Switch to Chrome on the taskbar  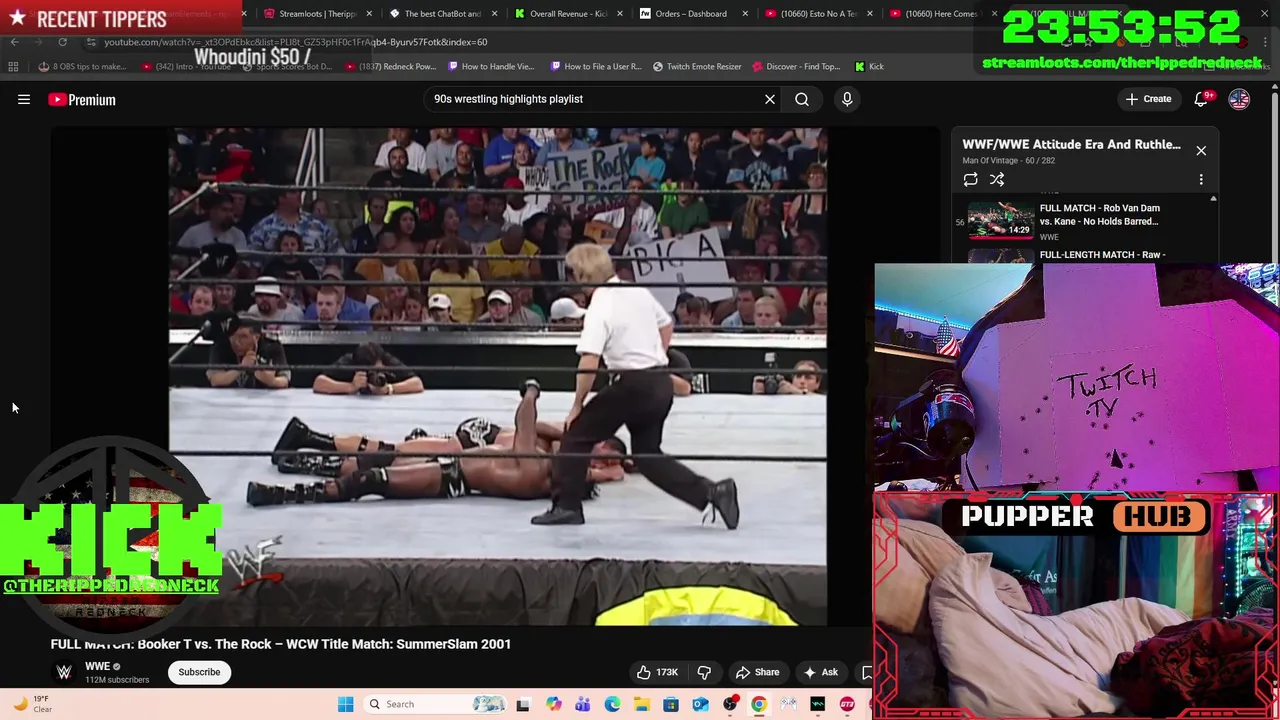tap(759, 704)
